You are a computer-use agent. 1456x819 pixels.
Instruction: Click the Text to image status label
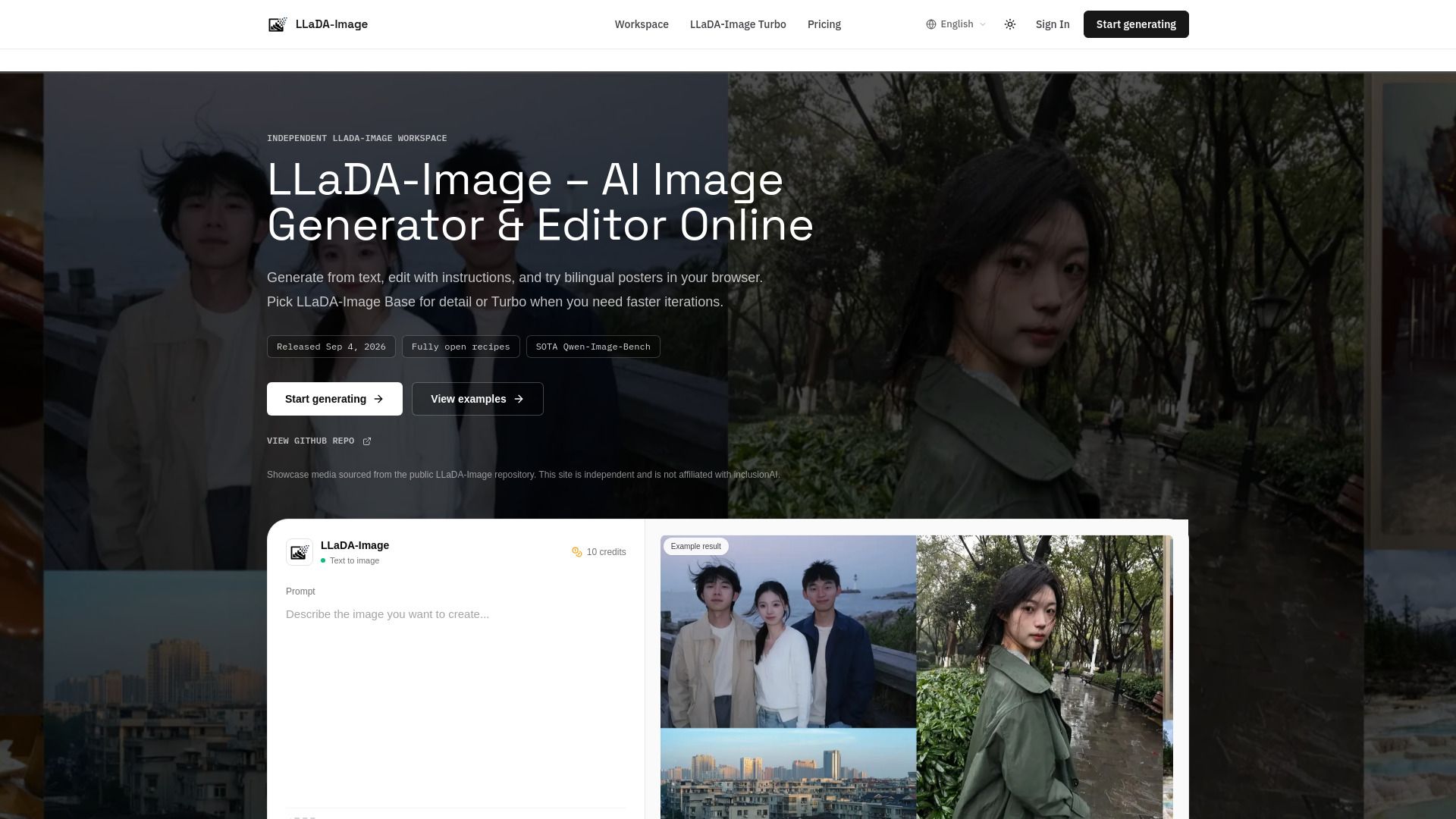click(x=354, y=560)
